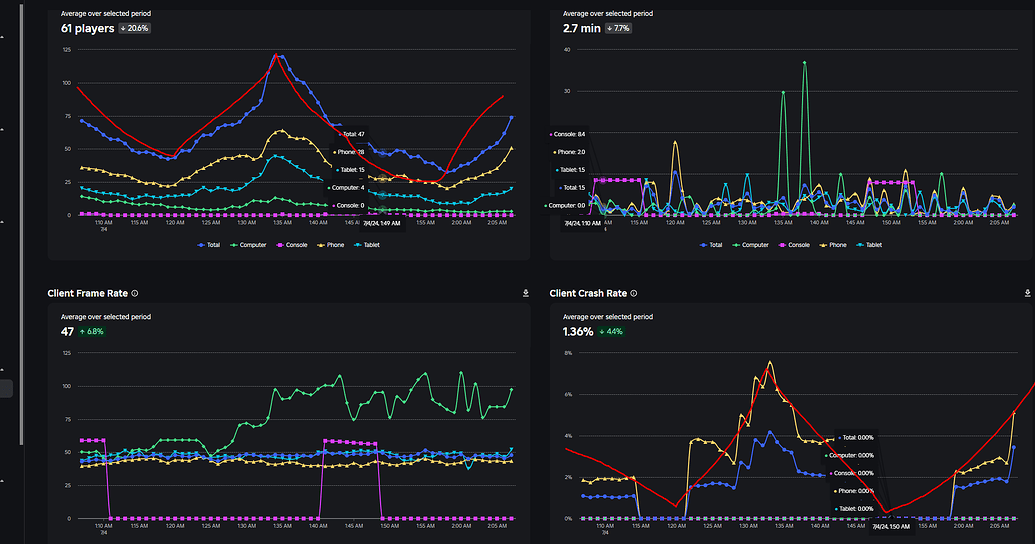This screenshot has height=544, width=1035.
Task: Click 'Total: 0.00%' in the crash rate tooltip
Action: point(856,437)
